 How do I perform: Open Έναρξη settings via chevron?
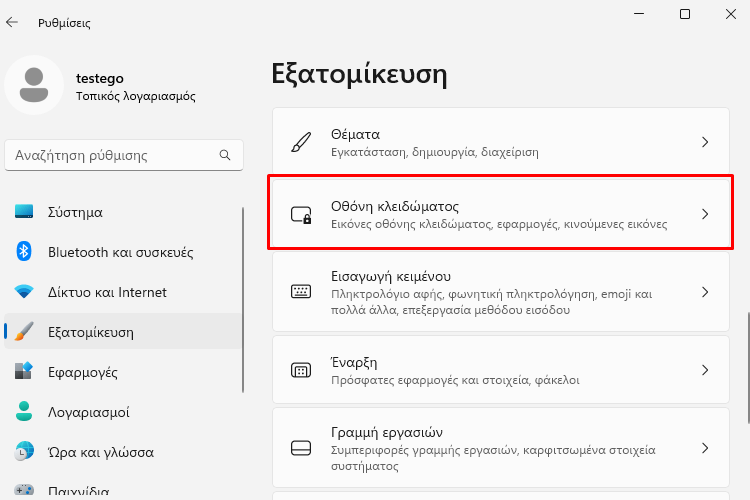[705, 370]
